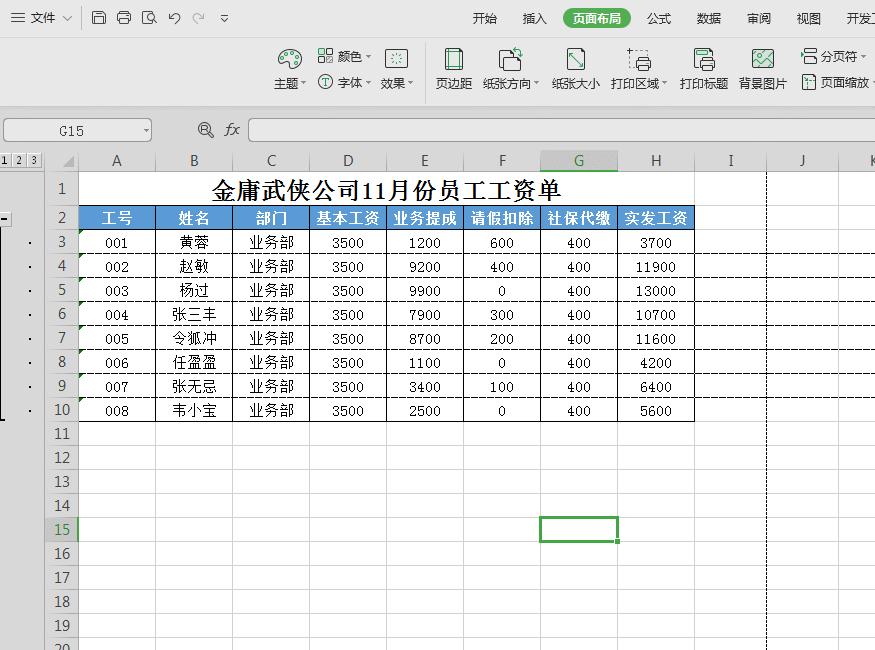This screenshot has height=650, width=875.
Task: Select column H header
Action: coord(656,161)
